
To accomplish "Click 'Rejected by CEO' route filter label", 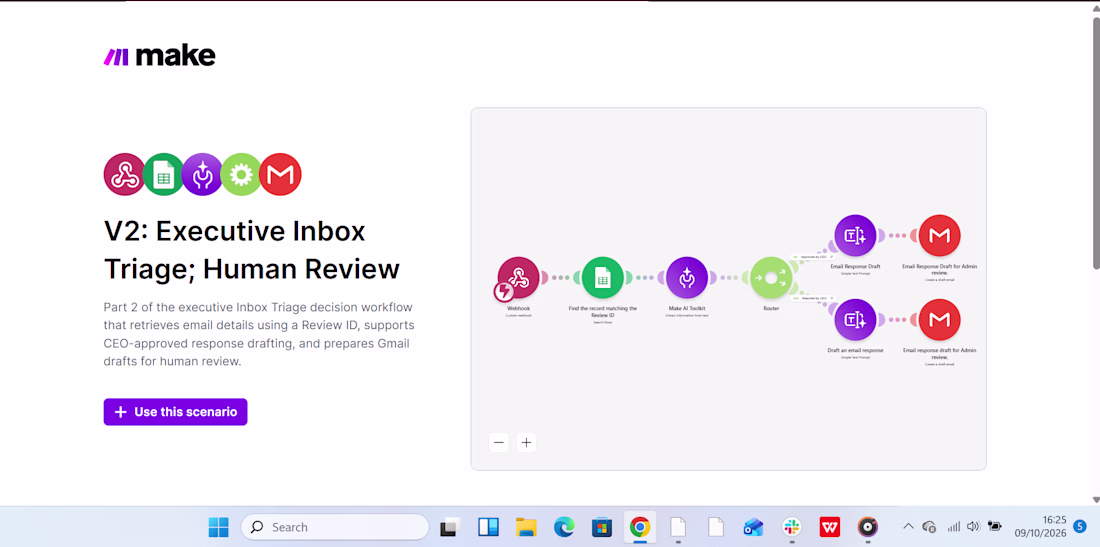I will [814, 298].
